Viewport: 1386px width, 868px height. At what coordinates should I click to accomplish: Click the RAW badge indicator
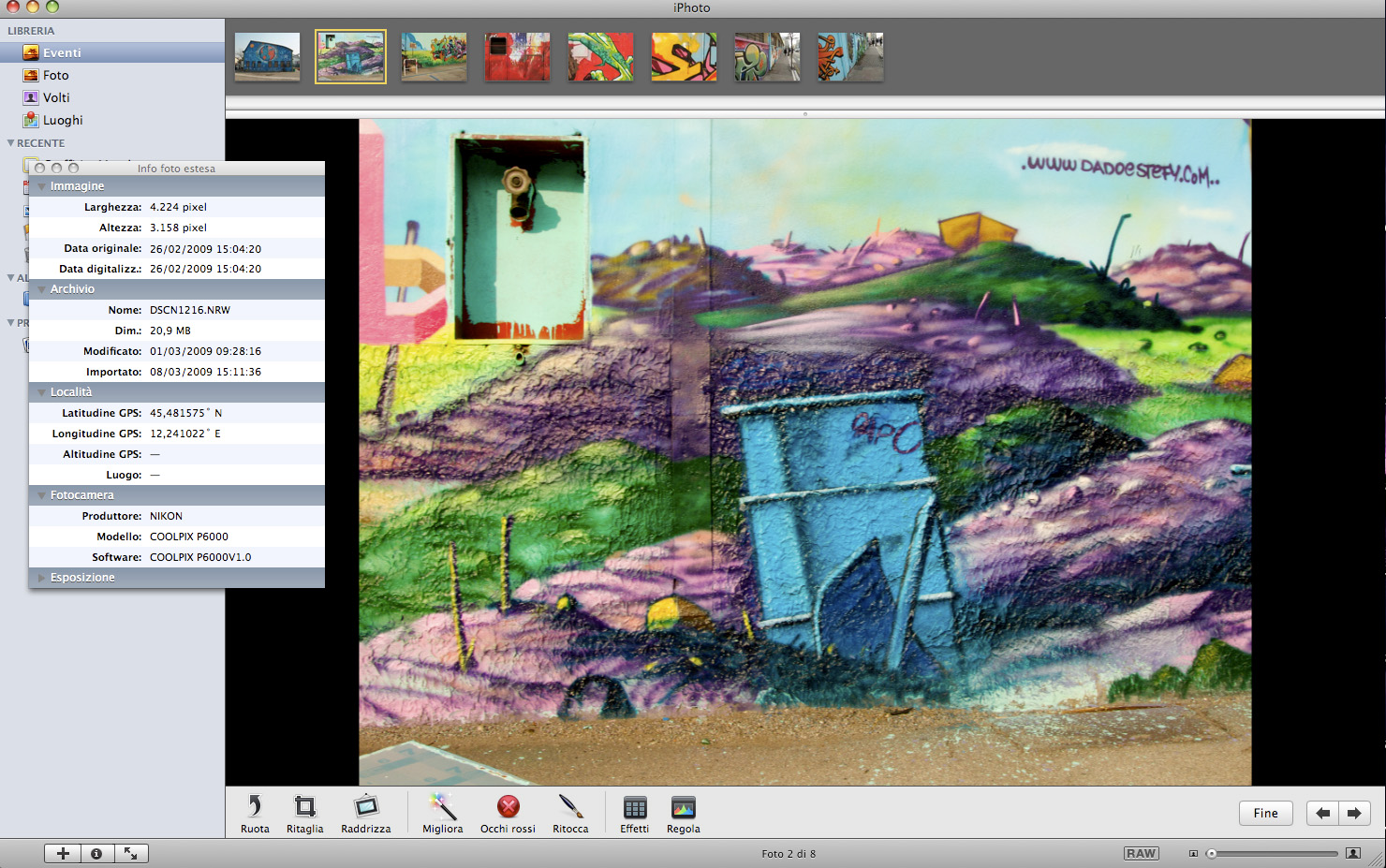[x=1141, y=853]
